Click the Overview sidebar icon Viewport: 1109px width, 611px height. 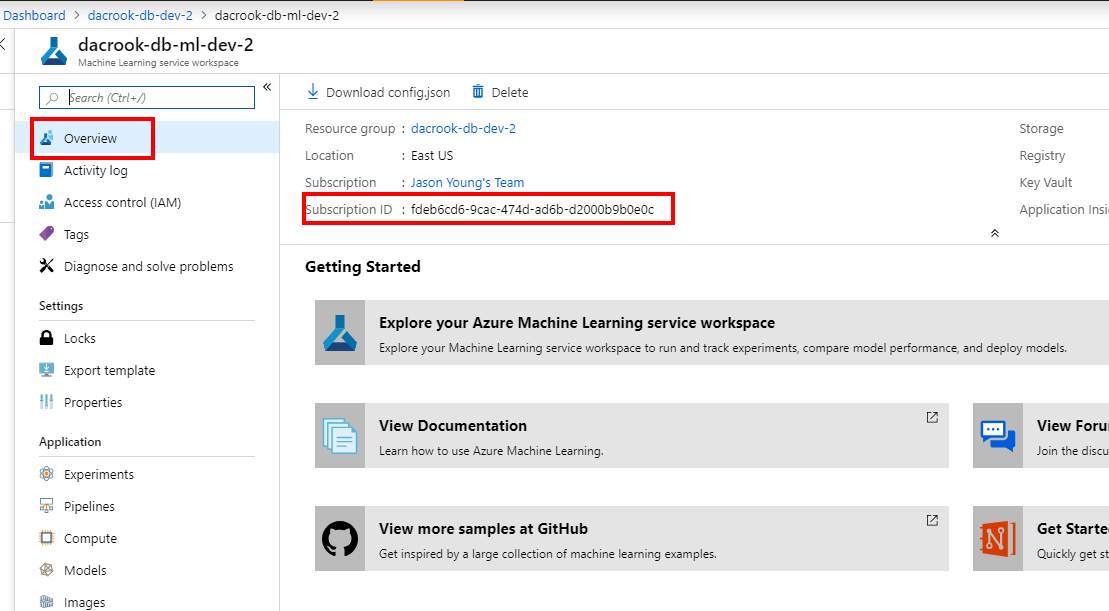(x=47, y=138)
